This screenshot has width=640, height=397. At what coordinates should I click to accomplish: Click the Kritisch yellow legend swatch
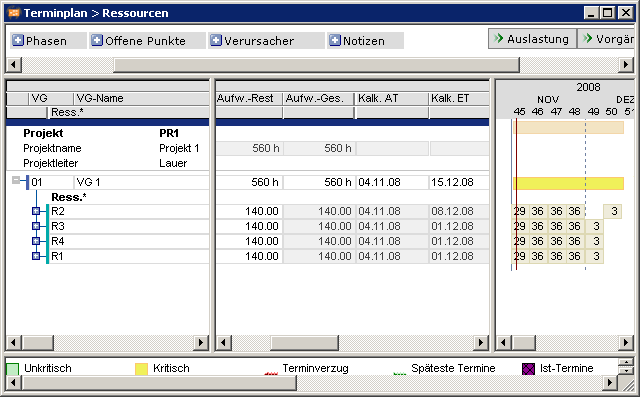pyautogui.click(x=141, y=369)
